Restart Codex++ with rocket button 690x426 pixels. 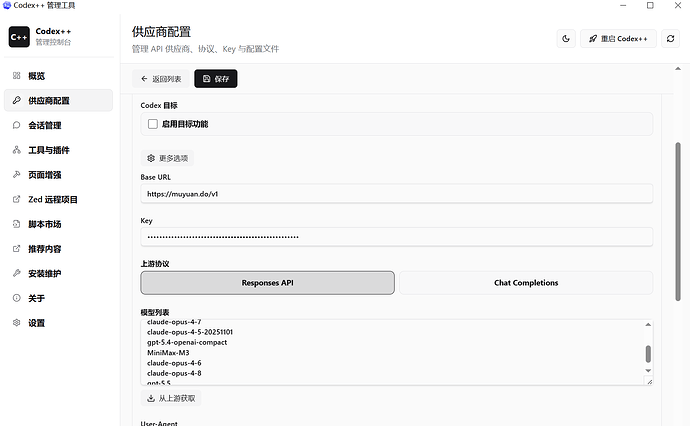click(618, 39)
